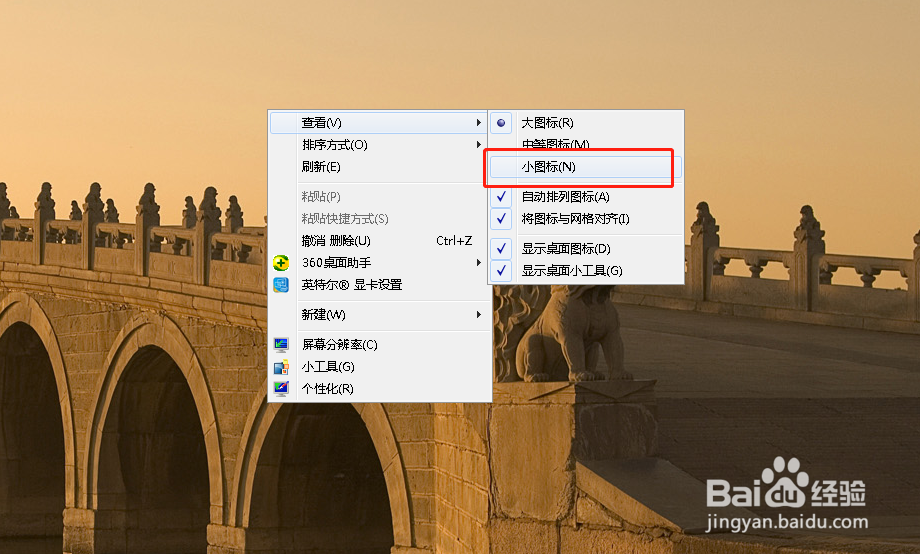Toggle 自动排列图标(A) checkmark
This screenshot has height=554, width=920.
tap(586, 197)
